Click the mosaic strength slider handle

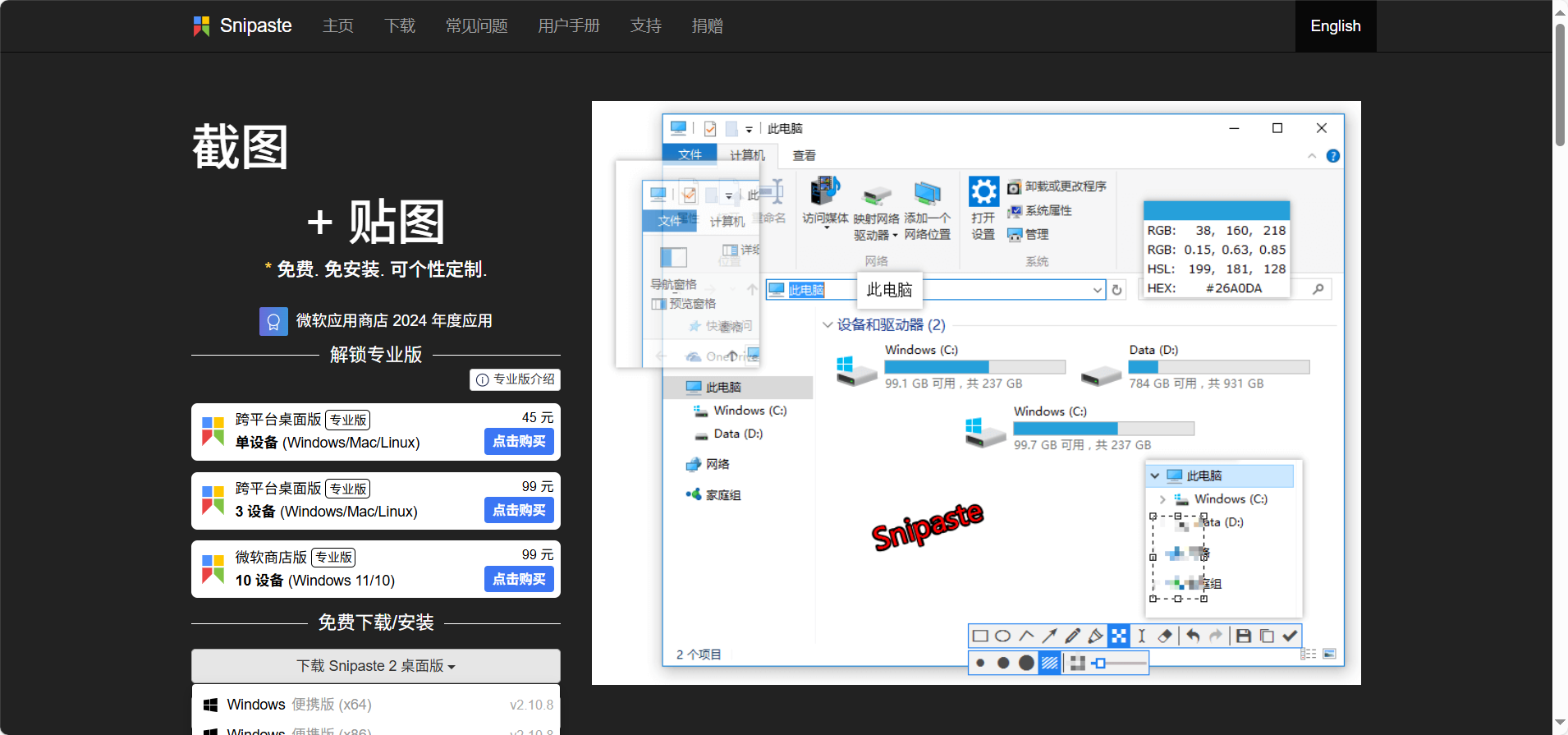coord(1100,663)
